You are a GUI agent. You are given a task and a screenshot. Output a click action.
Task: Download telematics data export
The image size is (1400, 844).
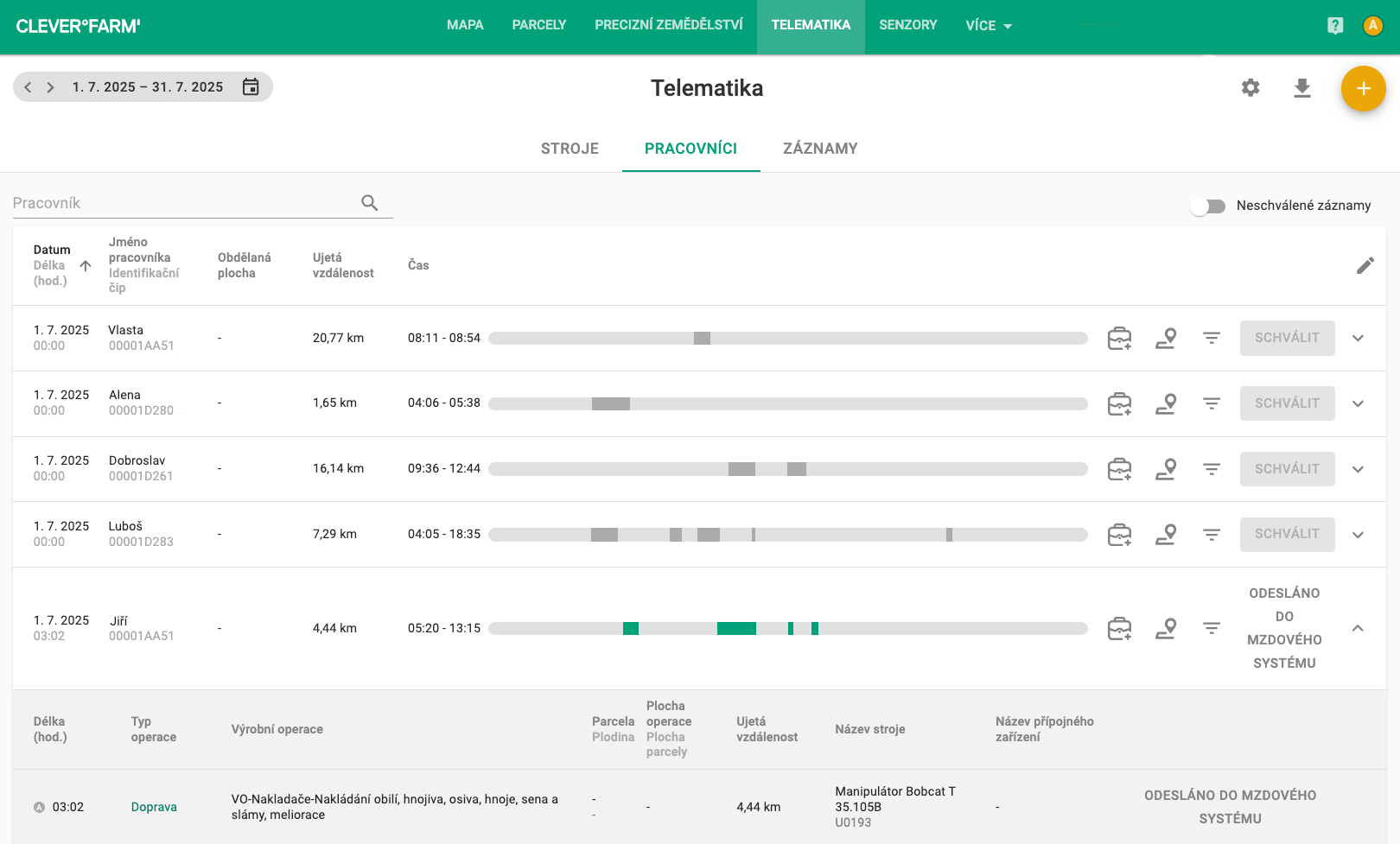click(1302, 88)
